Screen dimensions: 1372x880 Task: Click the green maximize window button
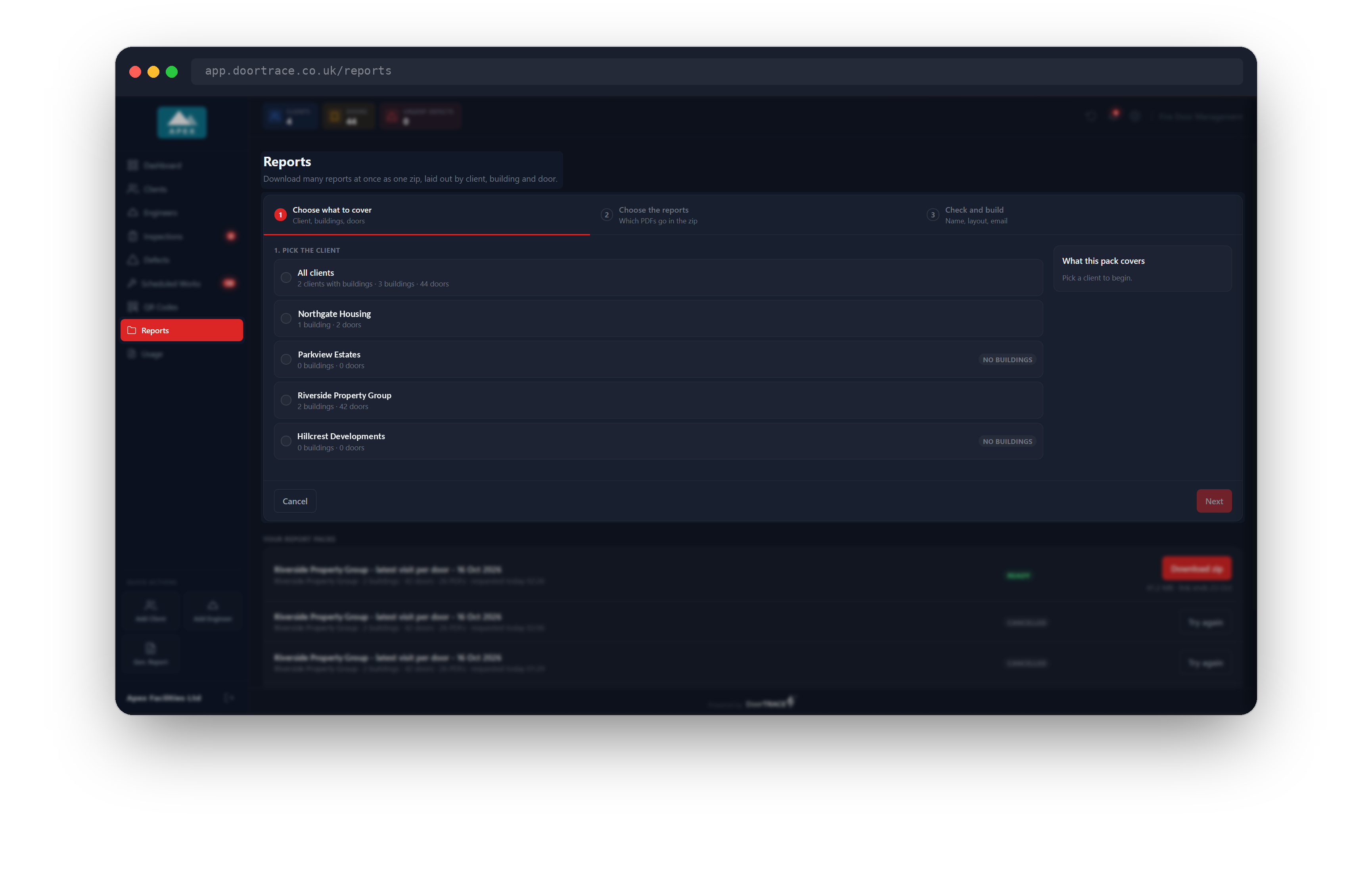coord(172,71)
